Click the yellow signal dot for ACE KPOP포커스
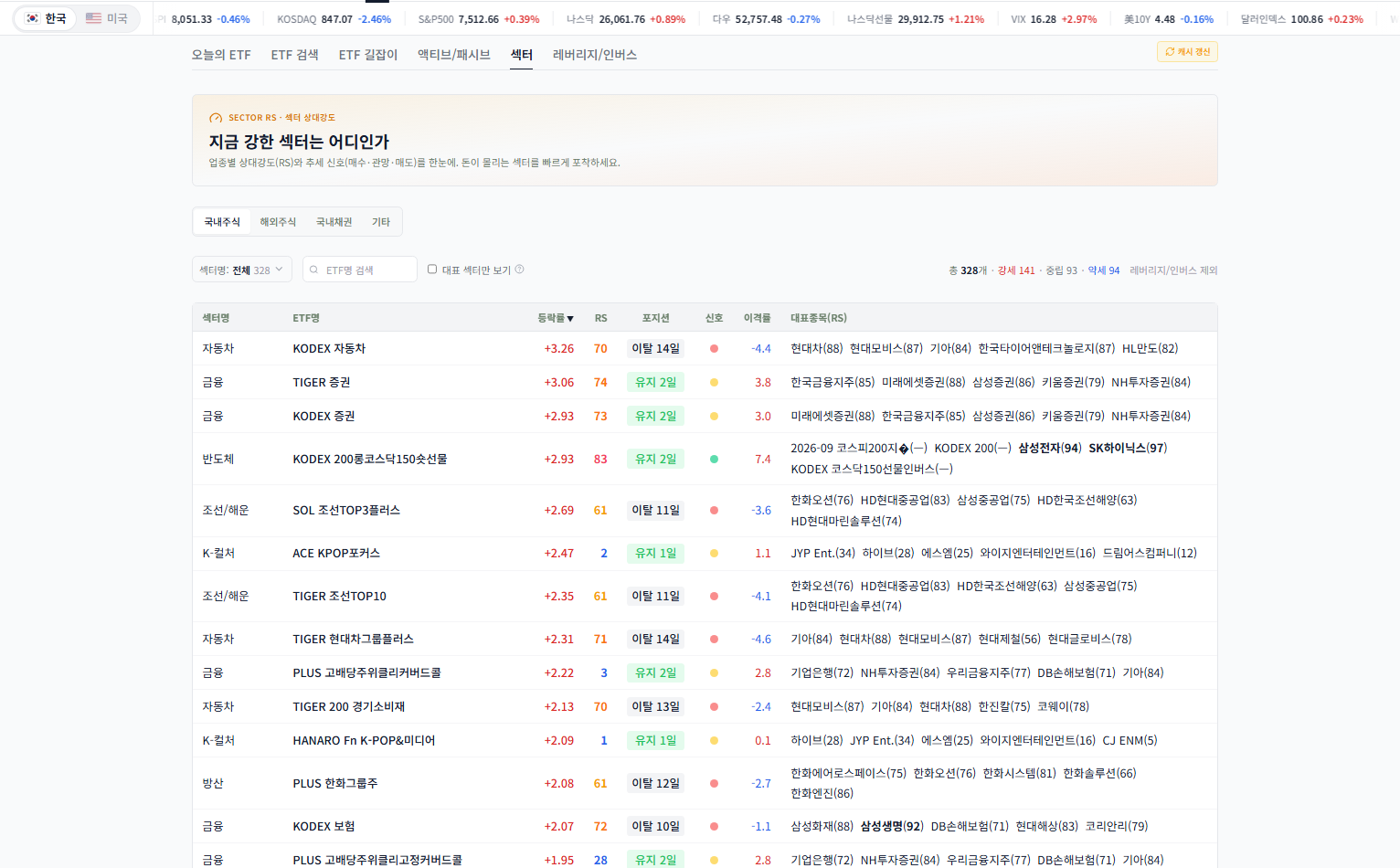 (714, 553)
